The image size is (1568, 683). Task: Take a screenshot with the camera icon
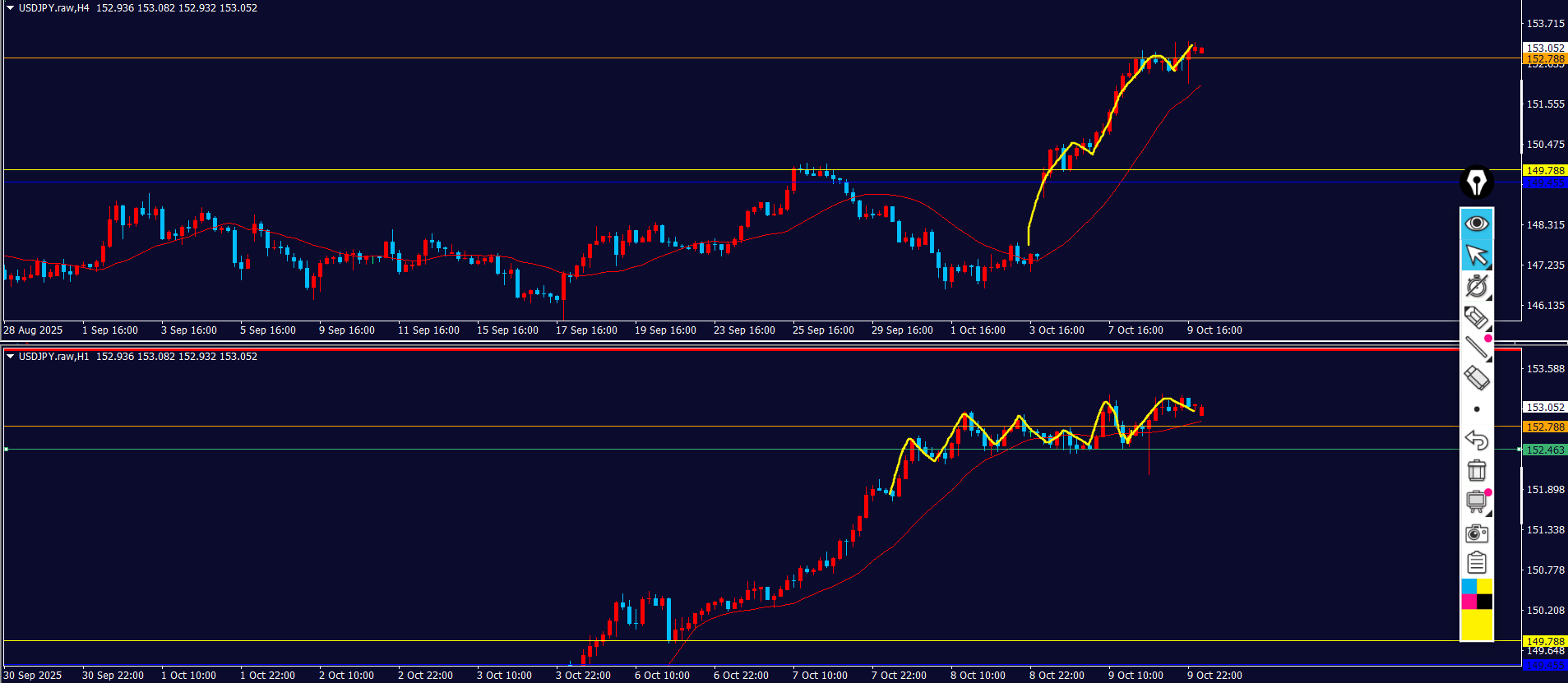click(1476, 533)
